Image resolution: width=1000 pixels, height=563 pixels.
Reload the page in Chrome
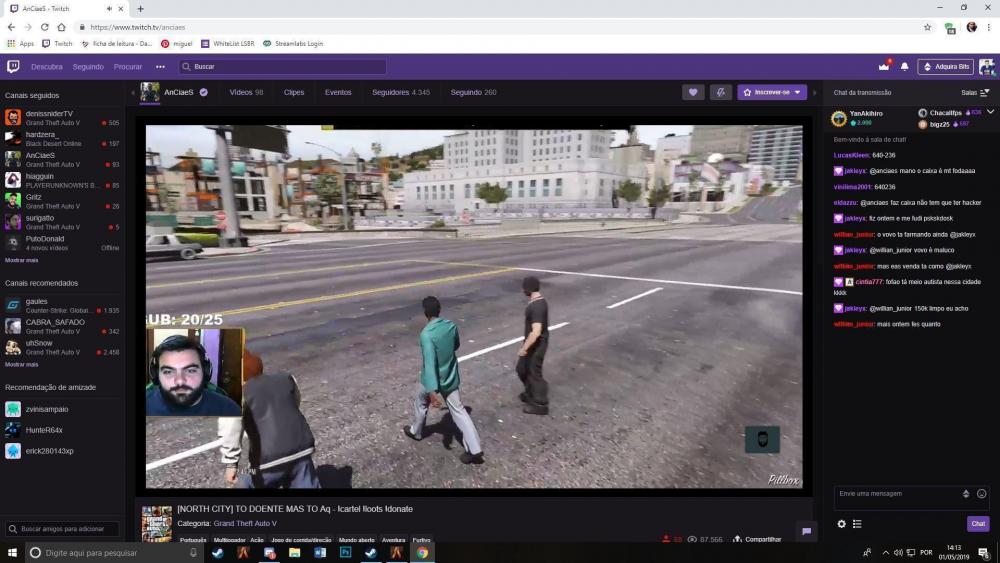point(45,27)
